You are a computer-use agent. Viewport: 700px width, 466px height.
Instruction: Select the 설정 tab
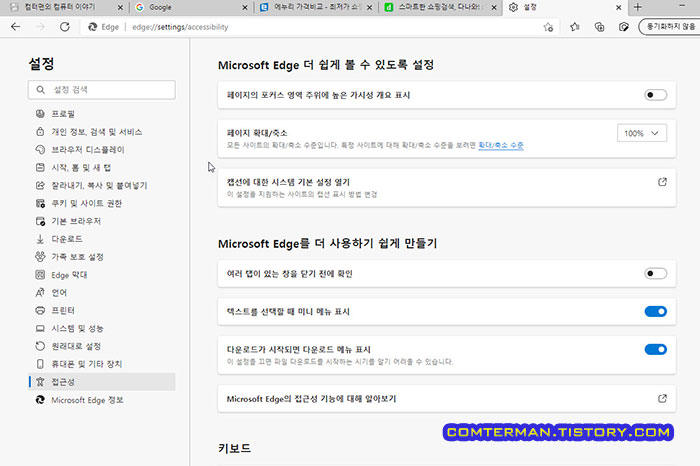pos(564,8)
